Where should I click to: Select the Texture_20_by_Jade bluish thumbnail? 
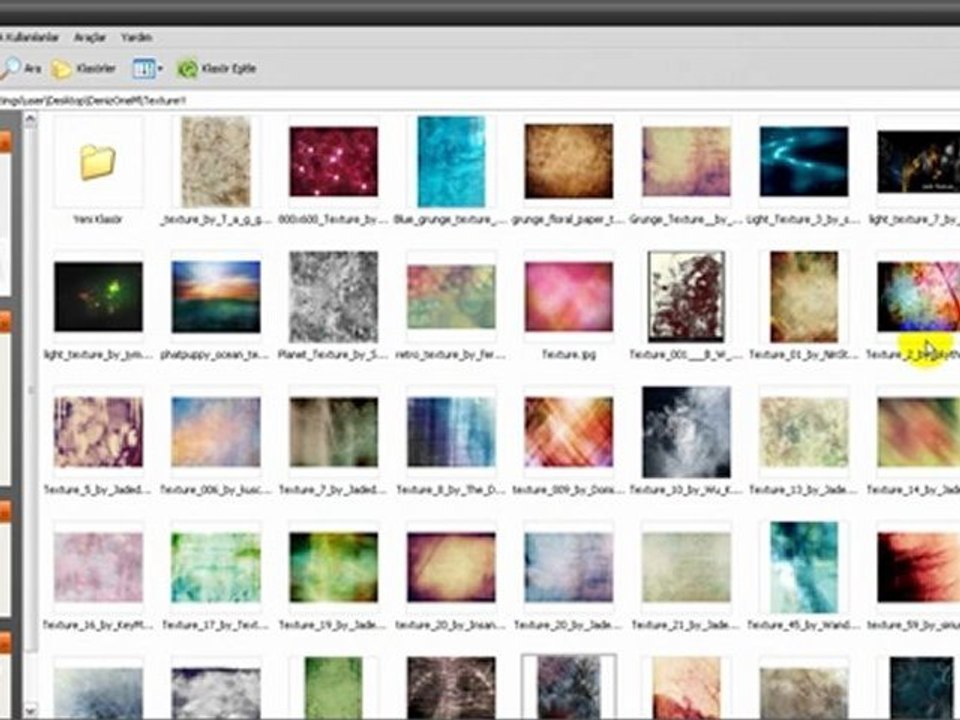(x=569, y=568)
